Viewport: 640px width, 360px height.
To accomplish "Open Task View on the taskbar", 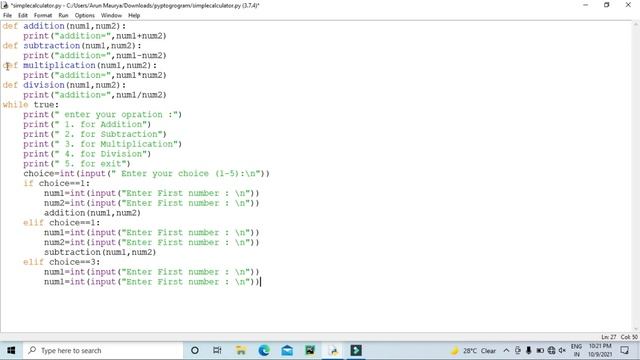I will pos(217,350).
